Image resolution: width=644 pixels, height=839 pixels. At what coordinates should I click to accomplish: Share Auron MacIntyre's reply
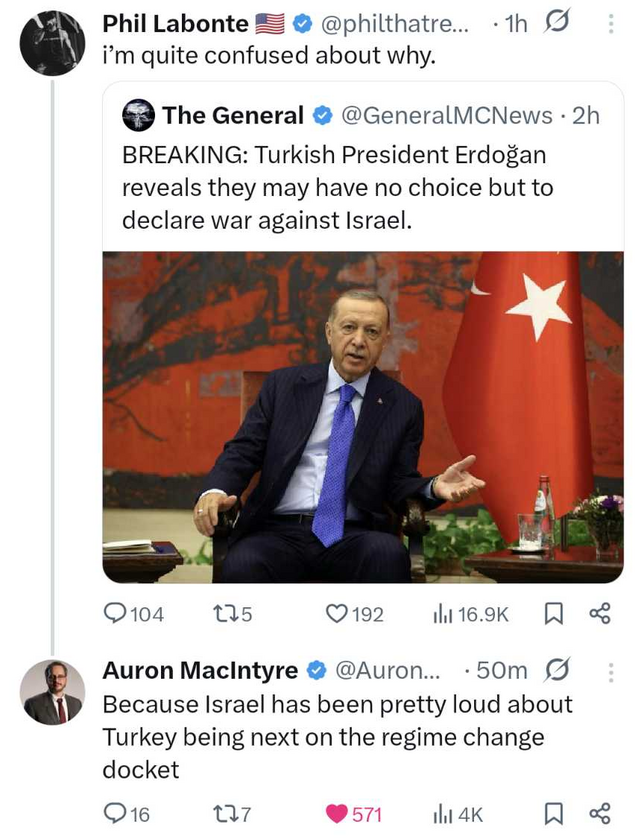(600, 814)
